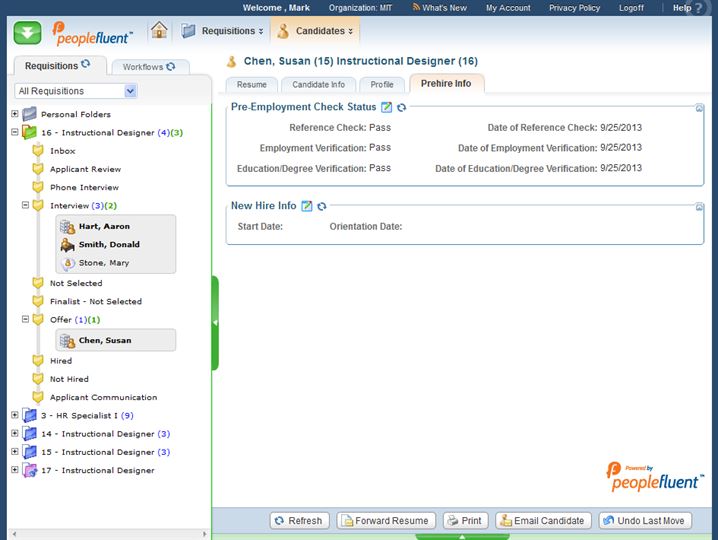Open the Privacy Policy link
This screenshot has height=540, width=718.
coord(602,8)
